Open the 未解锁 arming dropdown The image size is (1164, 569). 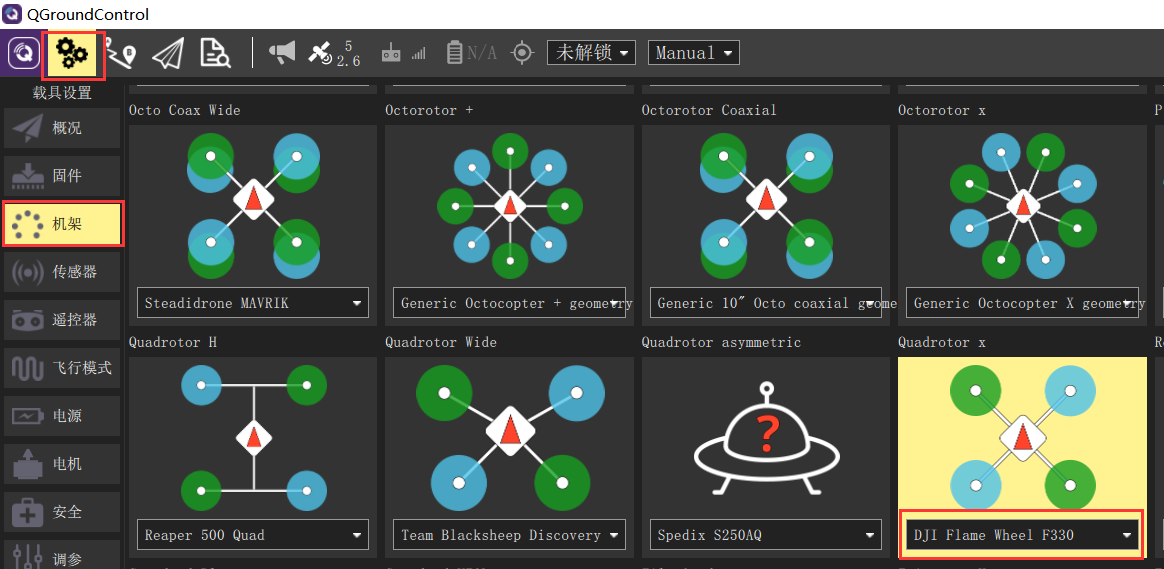(592, 53)
